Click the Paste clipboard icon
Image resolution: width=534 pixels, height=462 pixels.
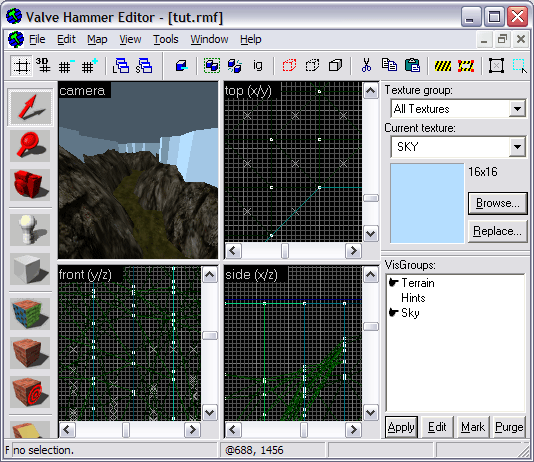(412, 65)
